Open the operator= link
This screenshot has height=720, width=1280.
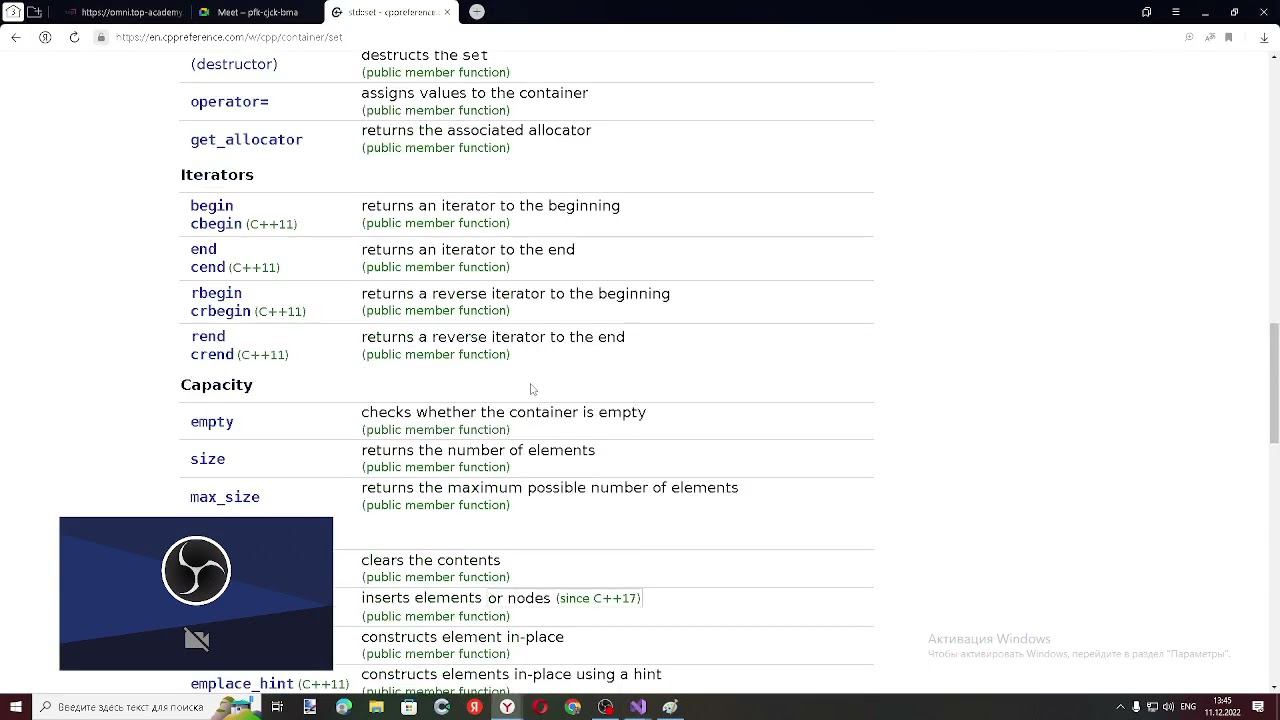pos(230,102)
